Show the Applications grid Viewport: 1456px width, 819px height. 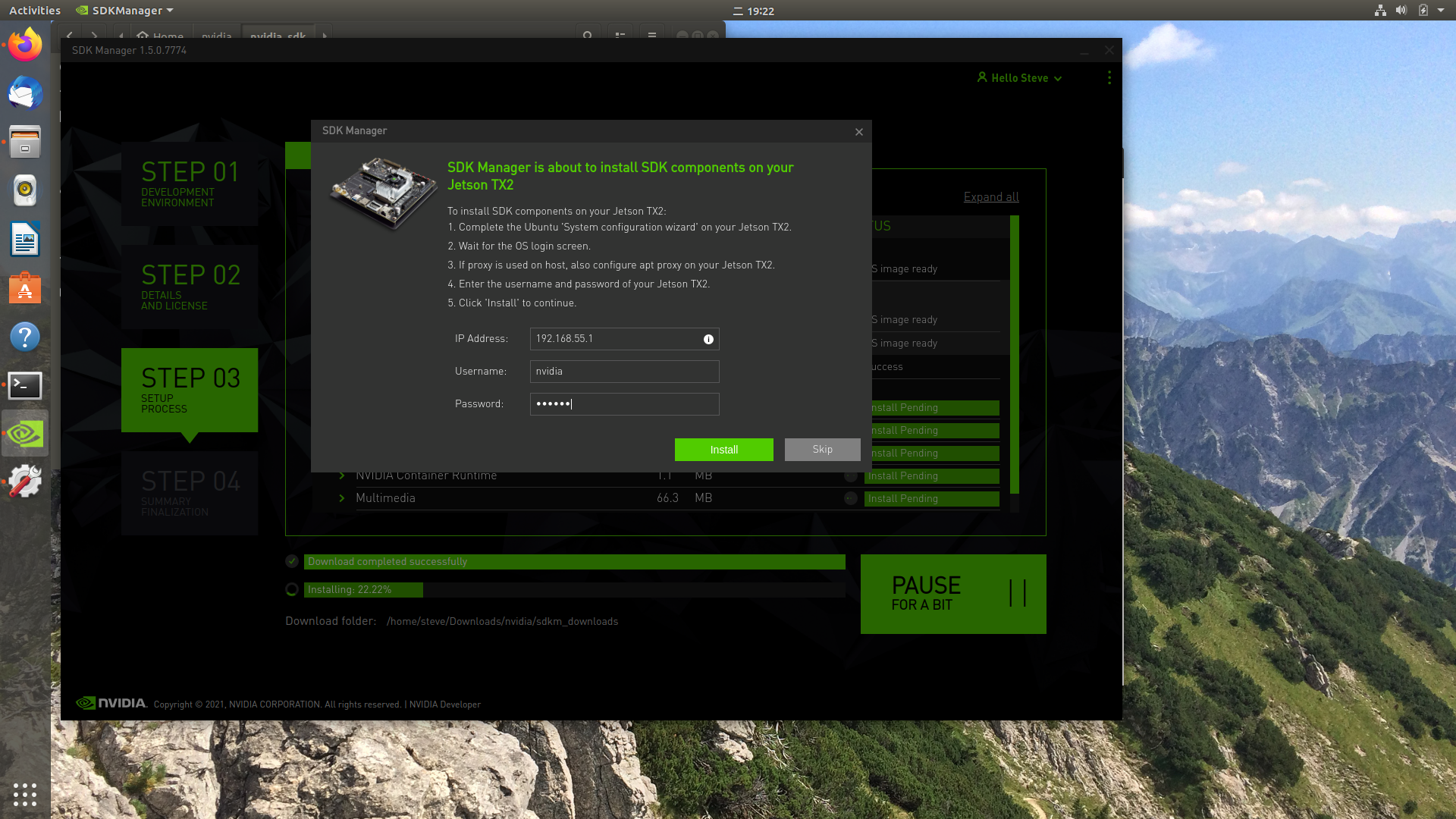click(x=25, y=795)
